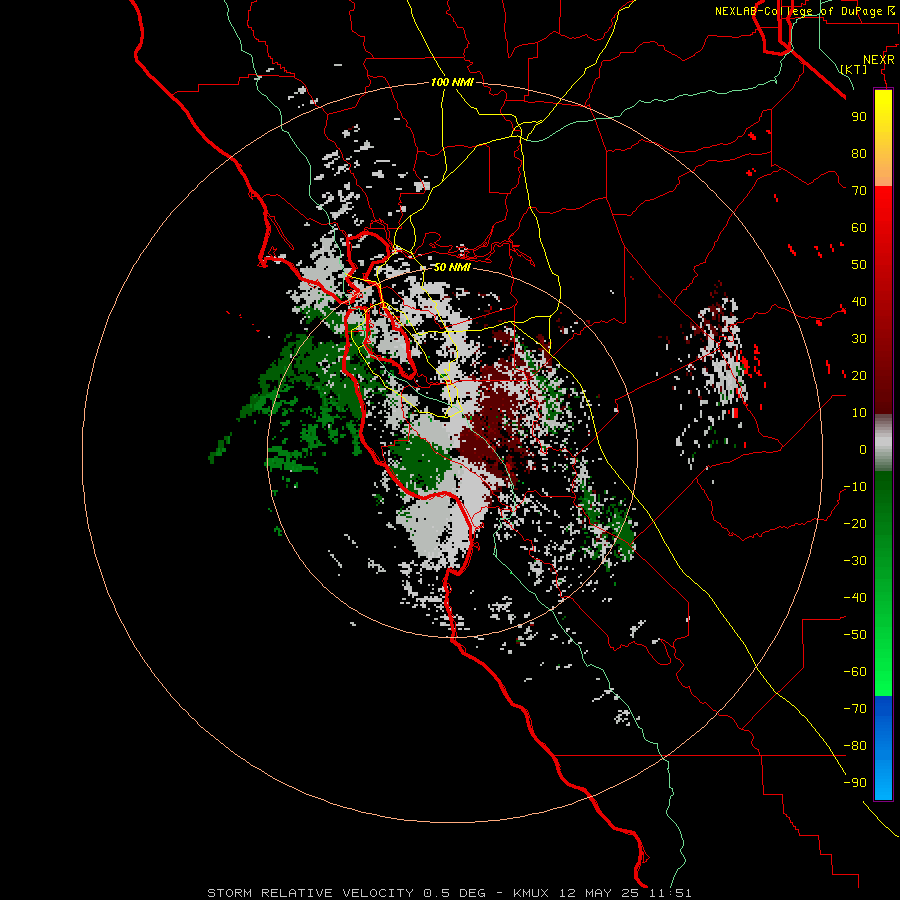Click the -80 value on the velocity scale
Image resolution: width=900 pixels, height=900 pixels.
(855, 746)
